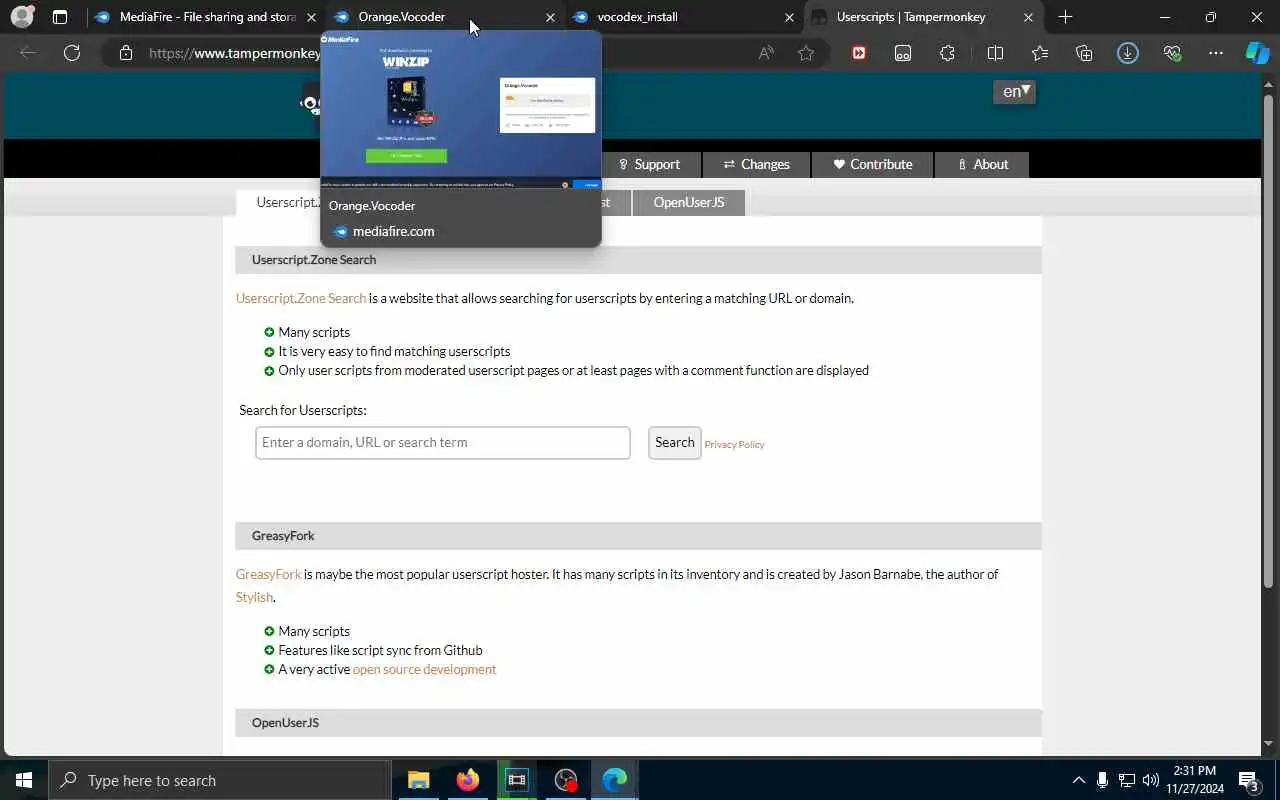This screenshot has height=800, width=1280.
Task: Click the GreasyFork section header
Action: 638,536
